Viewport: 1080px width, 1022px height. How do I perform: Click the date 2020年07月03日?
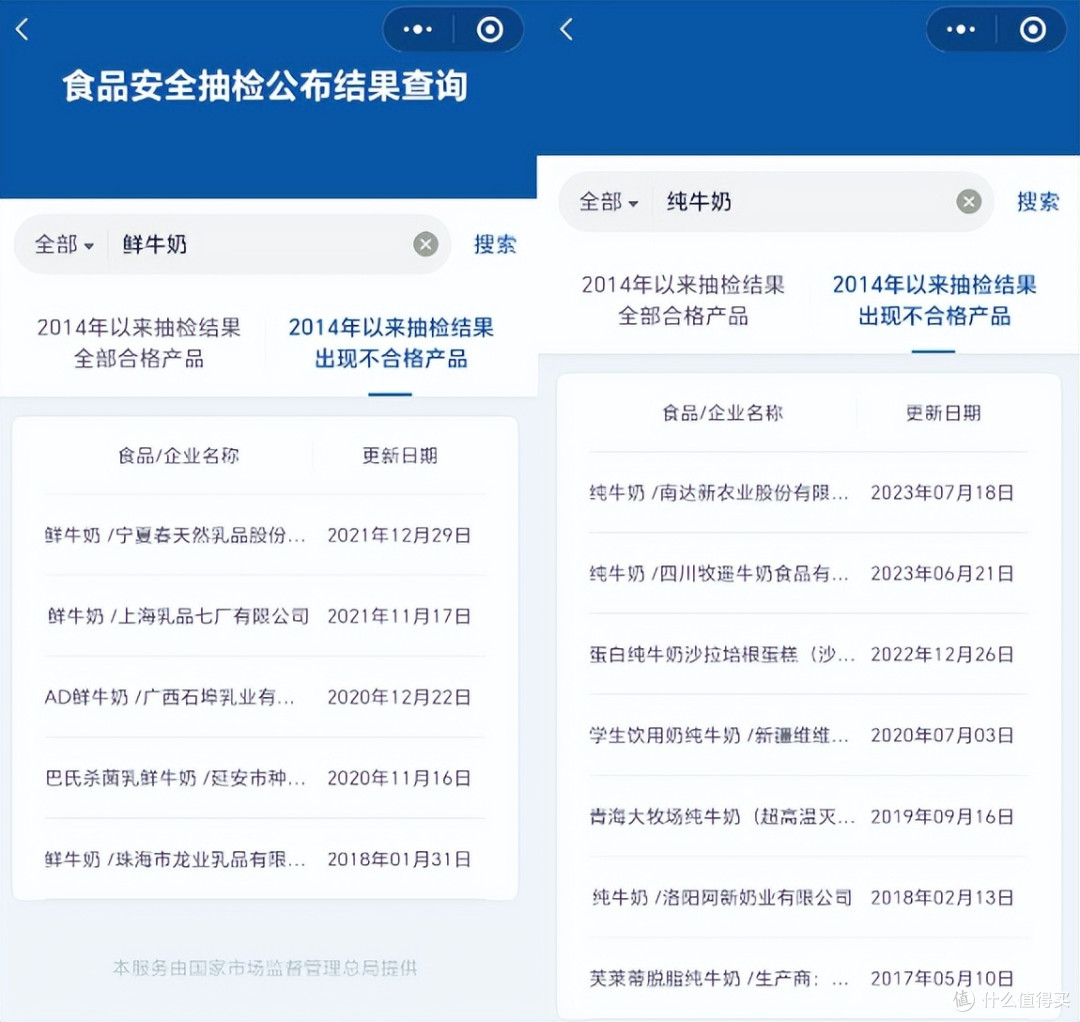942,736
